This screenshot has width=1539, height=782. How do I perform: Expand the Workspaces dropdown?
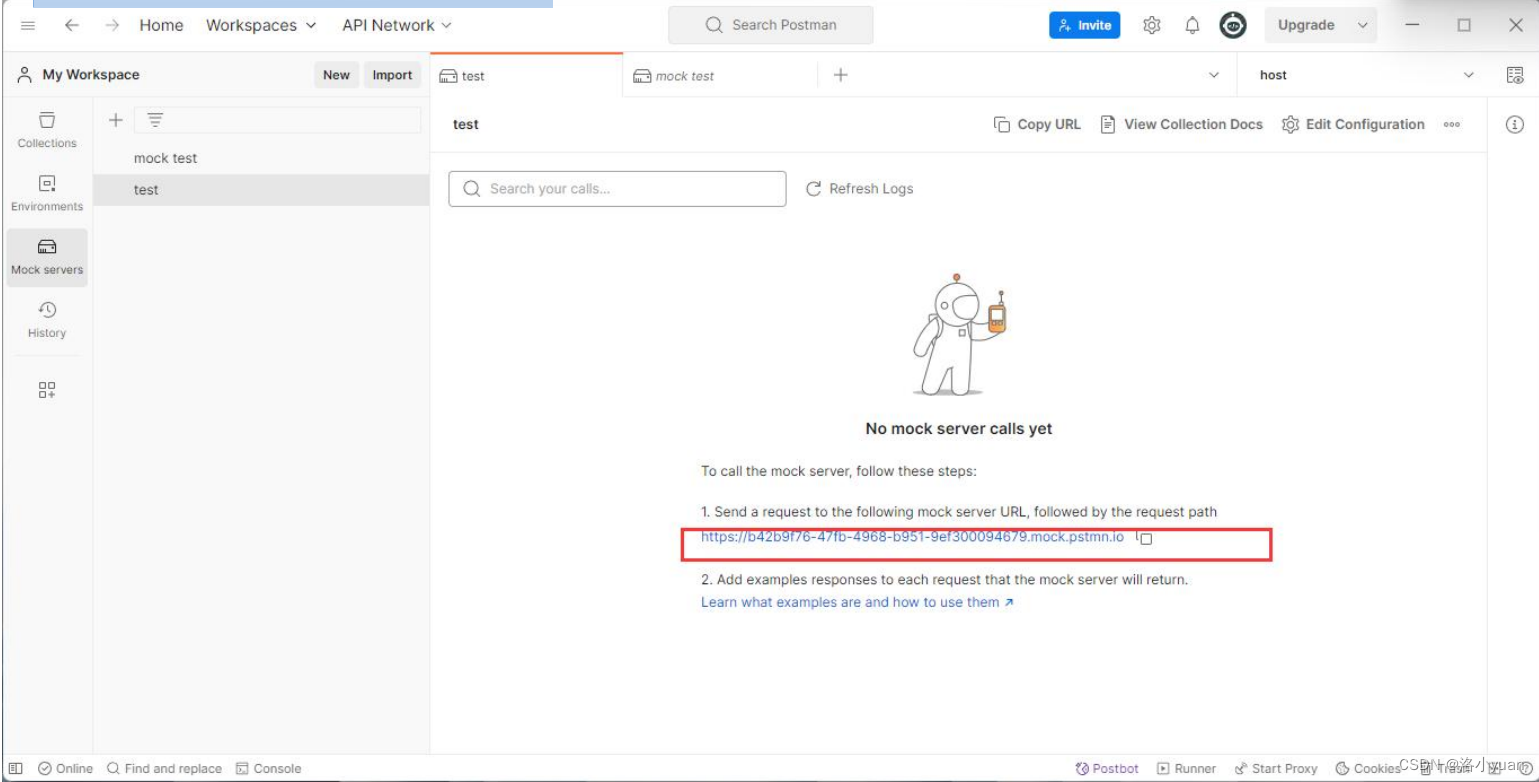261,25
